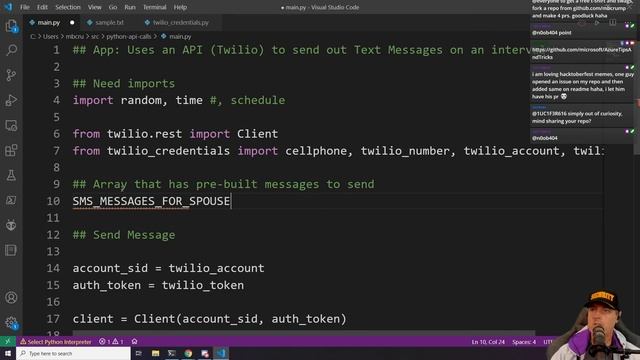
Task: Open the Remote Explorer view
Action: pyautogui.click(x=11, y=125)
